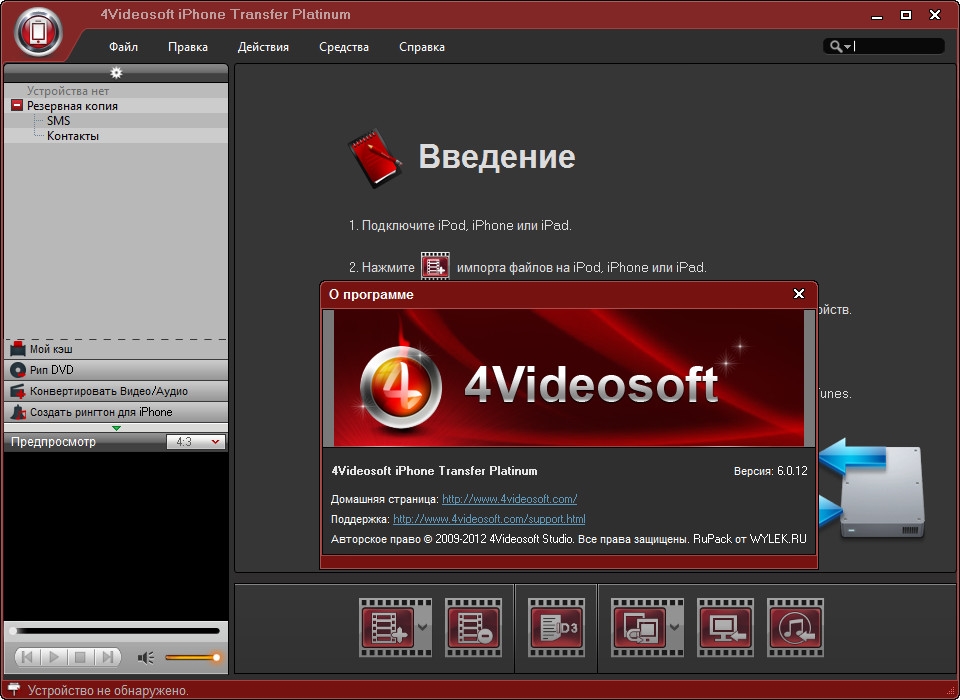Select SMS backup item
This screenshot has width=960, height=700.
59,121
